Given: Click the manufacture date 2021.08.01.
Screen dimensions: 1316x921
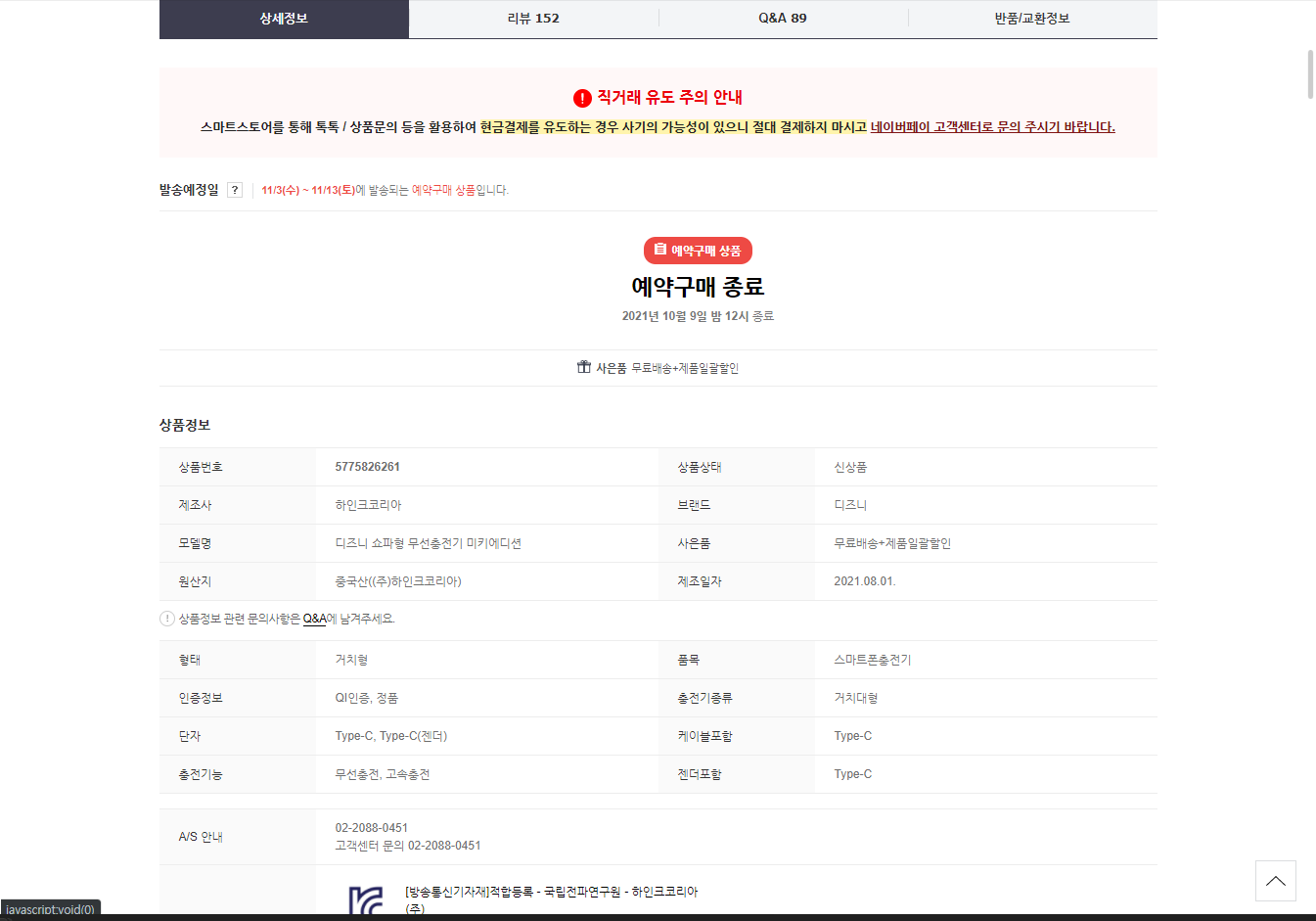Looking at the screenshot, I should (x=865, y=581).
